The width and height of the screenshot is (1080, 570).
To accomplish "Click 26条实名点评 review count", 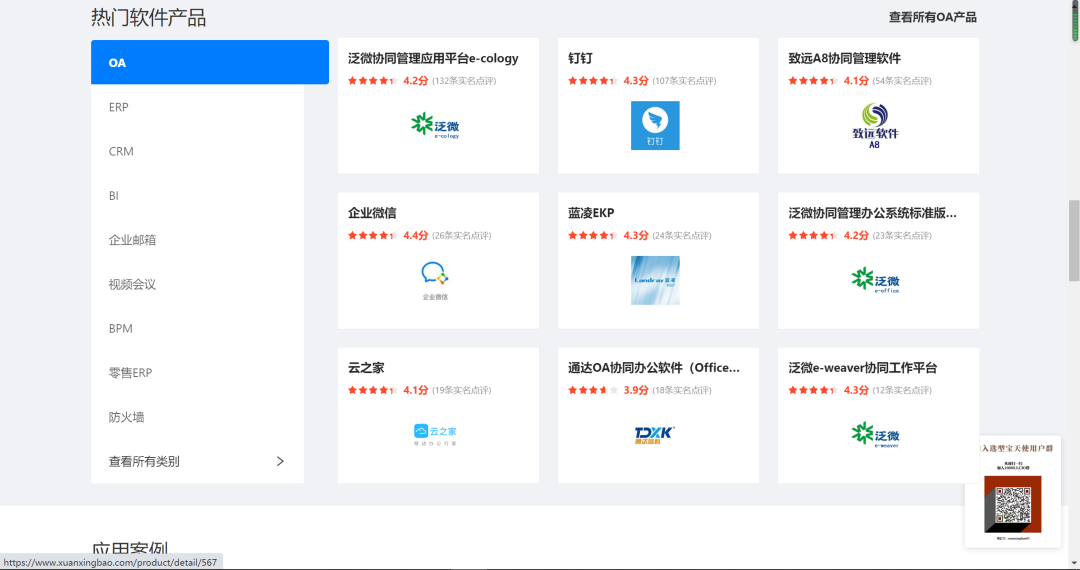I will (x=461, y=235).
